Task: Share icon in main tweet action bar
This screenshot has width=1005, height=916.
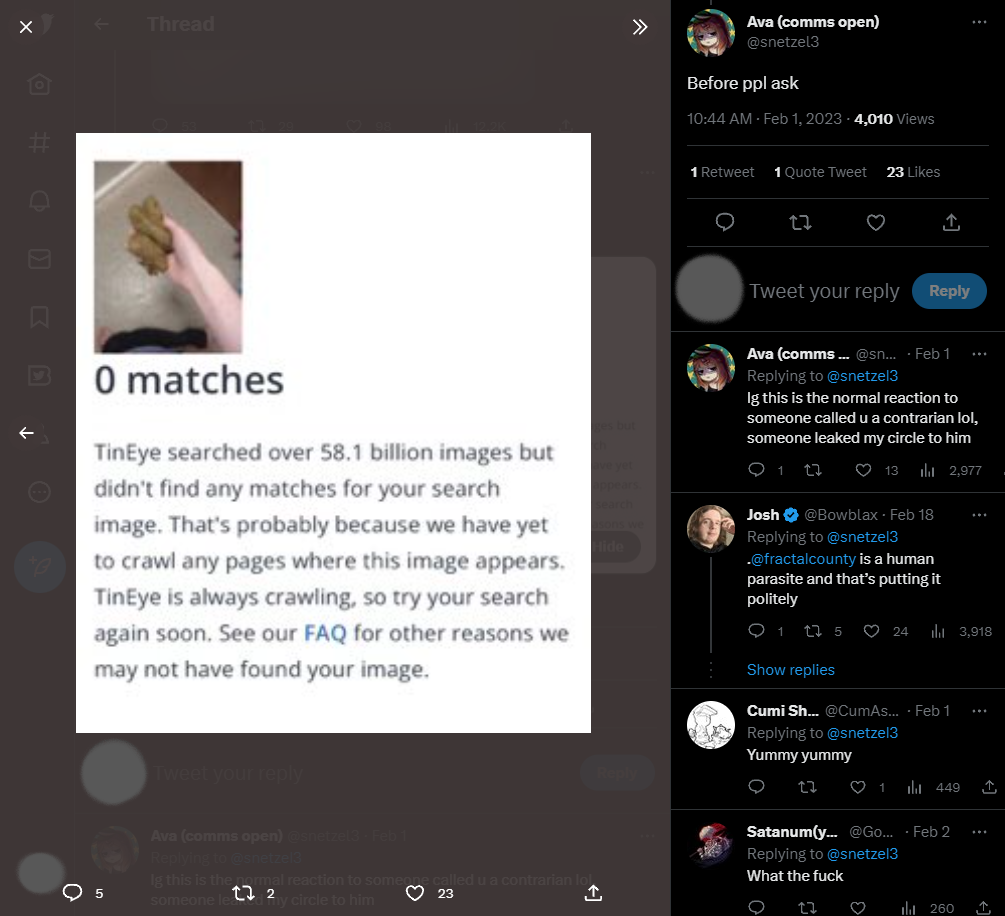Action: [x=951, y=222]
